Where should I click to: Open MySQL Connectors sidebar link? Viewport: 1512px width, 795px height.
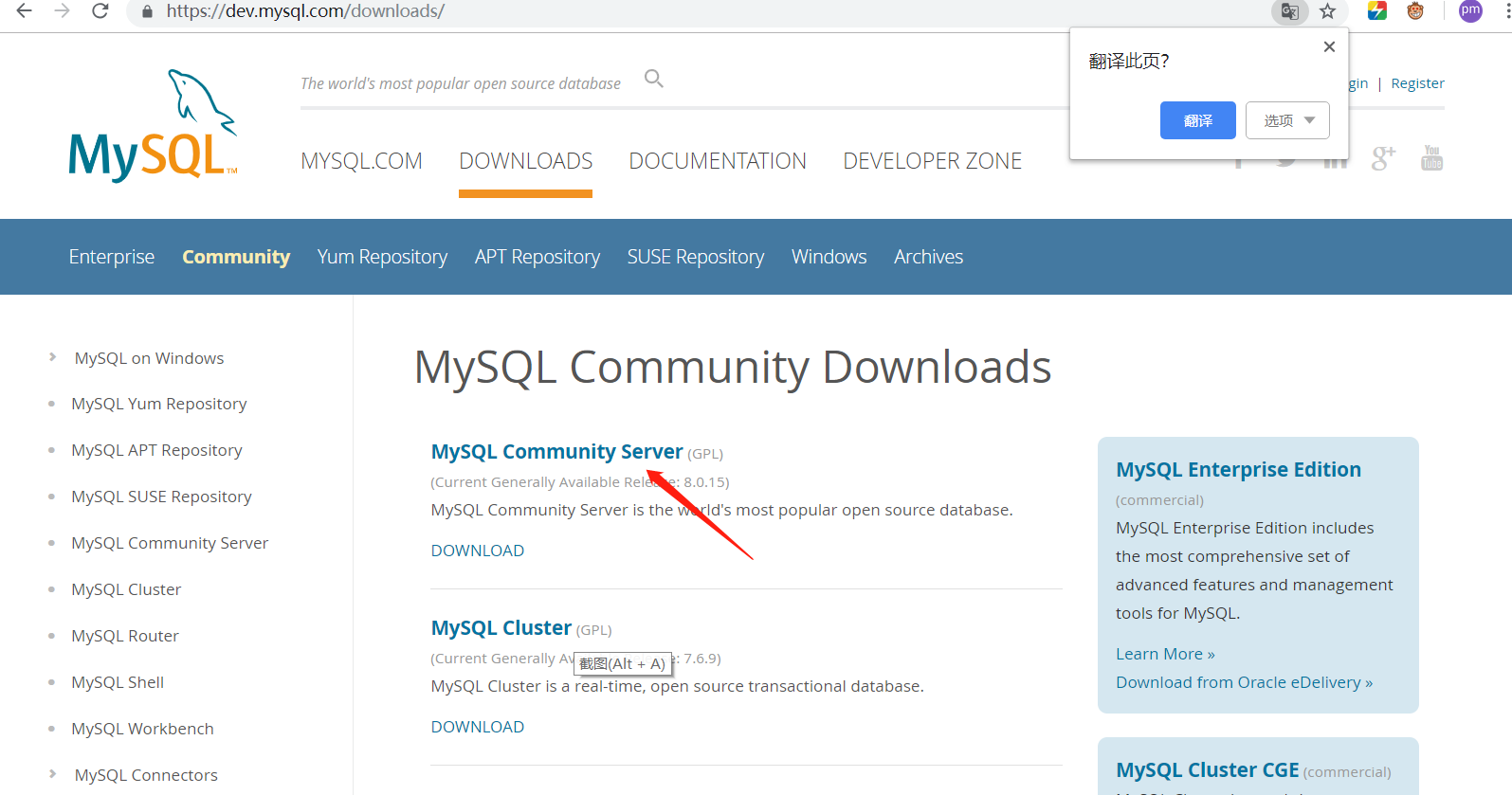pos(146,775)
